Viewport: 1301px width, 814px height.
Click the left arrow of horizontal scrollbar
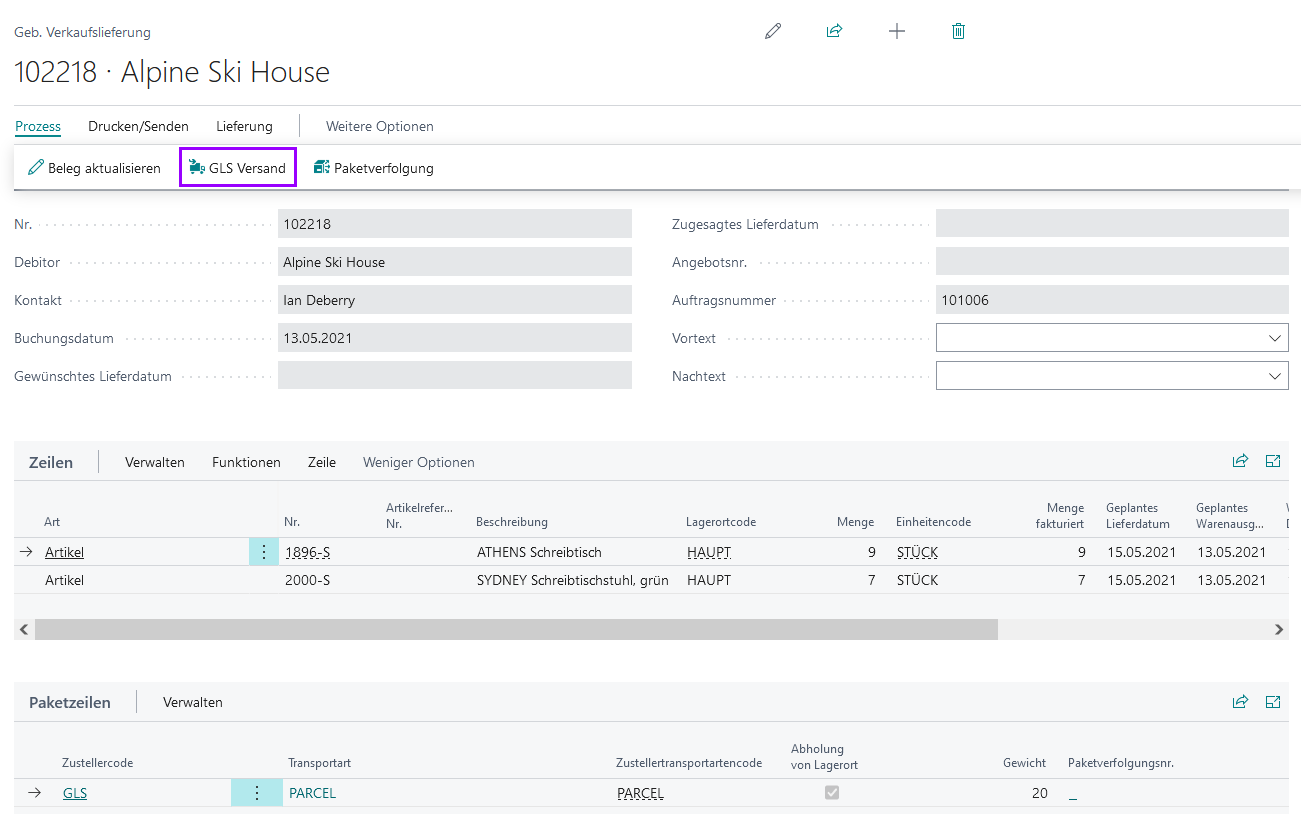click(24, 629)
